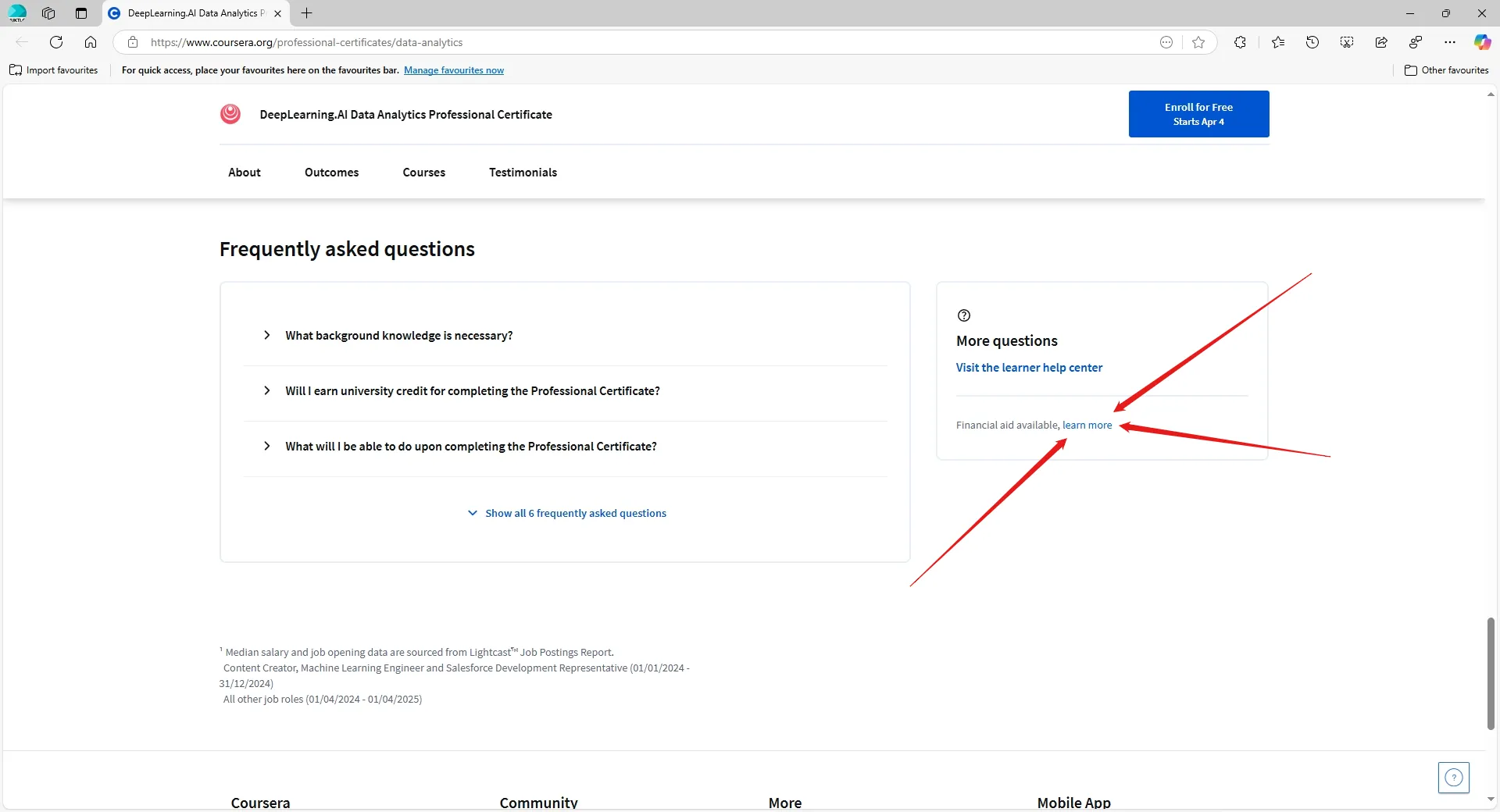View site information lock icon
Screen dimensions: 1500x812
[x=133, y=42]
